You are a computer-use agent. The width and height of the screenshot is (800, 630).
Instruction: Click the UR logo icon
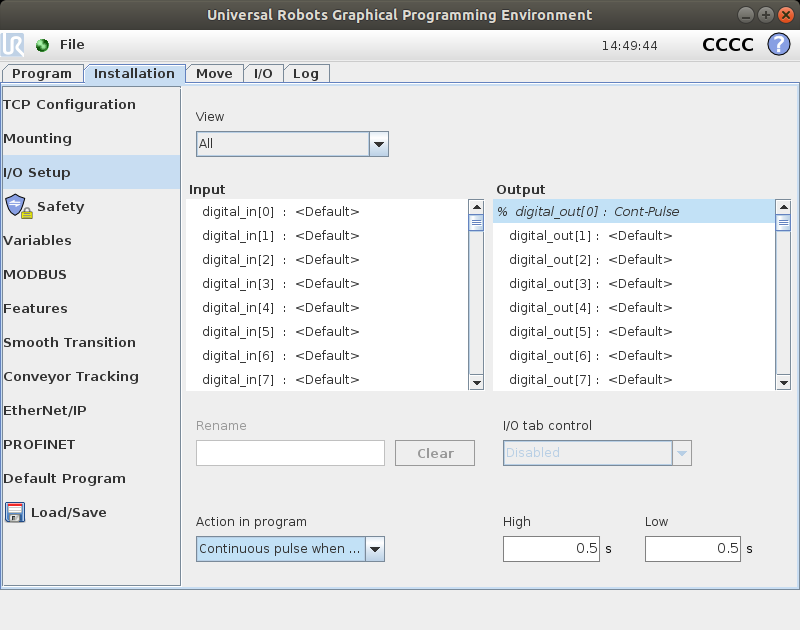(14, 45)
